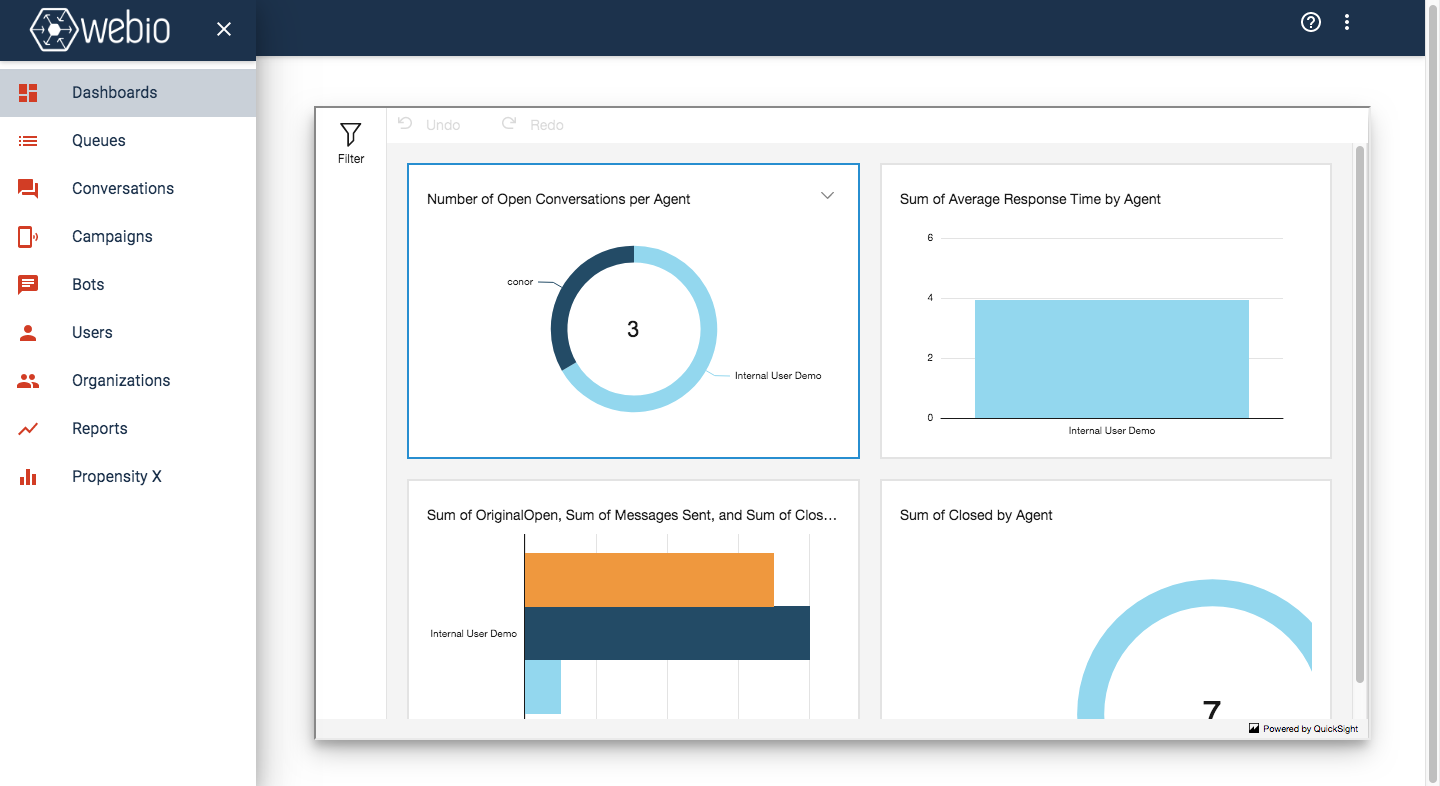Close the sidebar with the X icon
Screen dimensions: 1440x786
(x=224, y=29)
